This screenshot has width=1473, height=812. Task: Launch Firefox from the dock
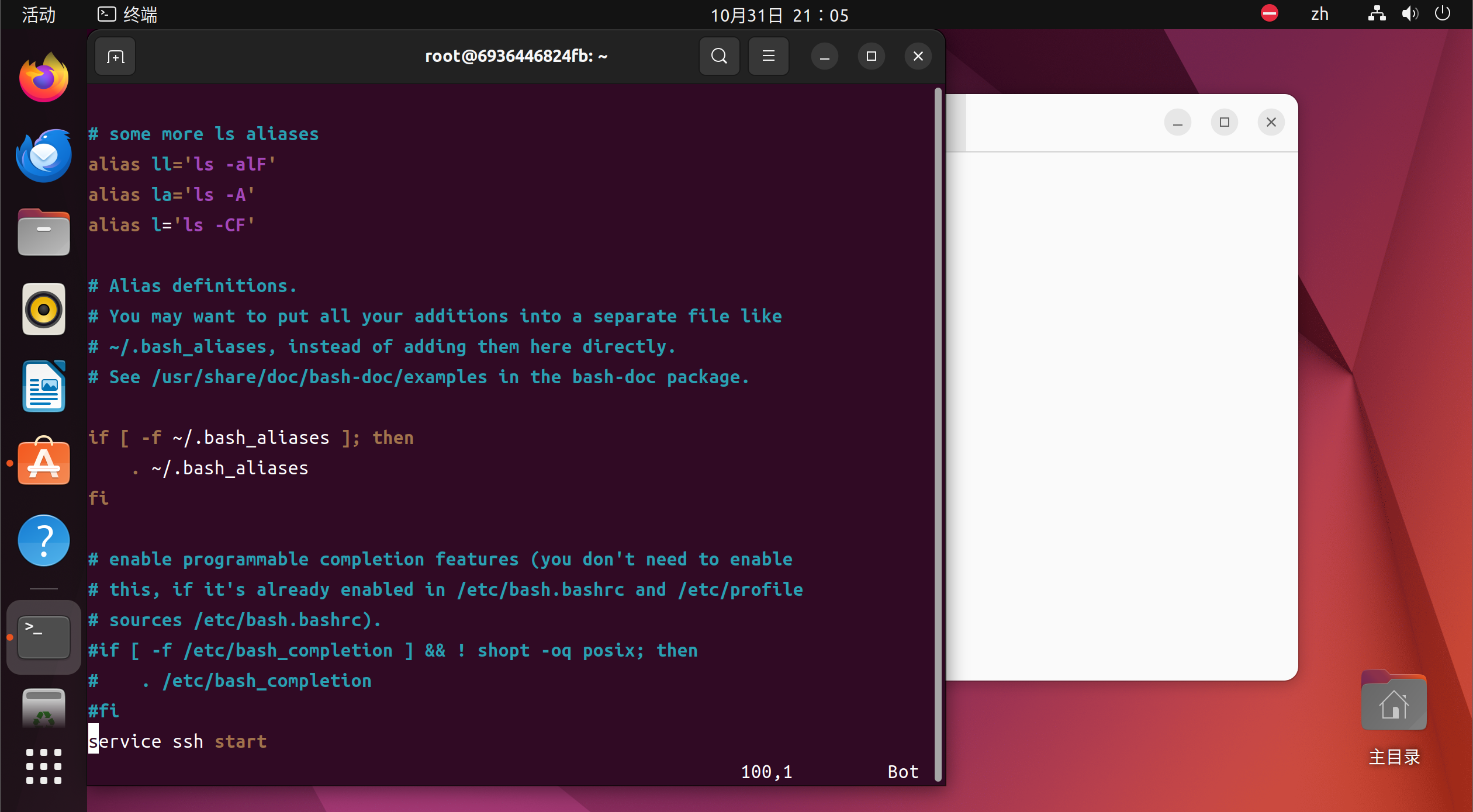[44, 78]
